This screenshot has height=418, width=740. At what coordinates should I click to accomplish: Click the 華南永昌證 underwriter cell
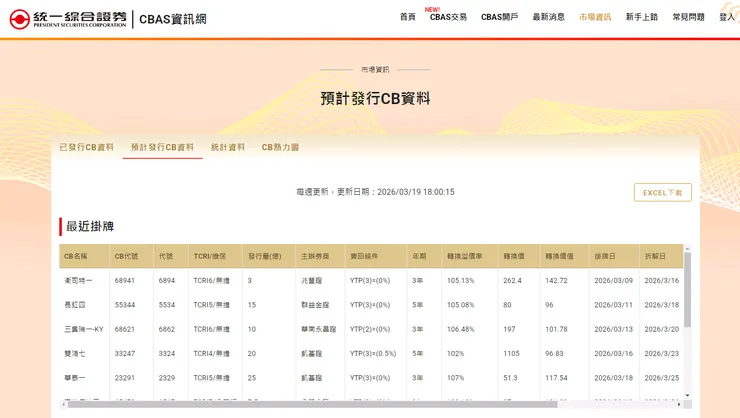click(319, 329)
